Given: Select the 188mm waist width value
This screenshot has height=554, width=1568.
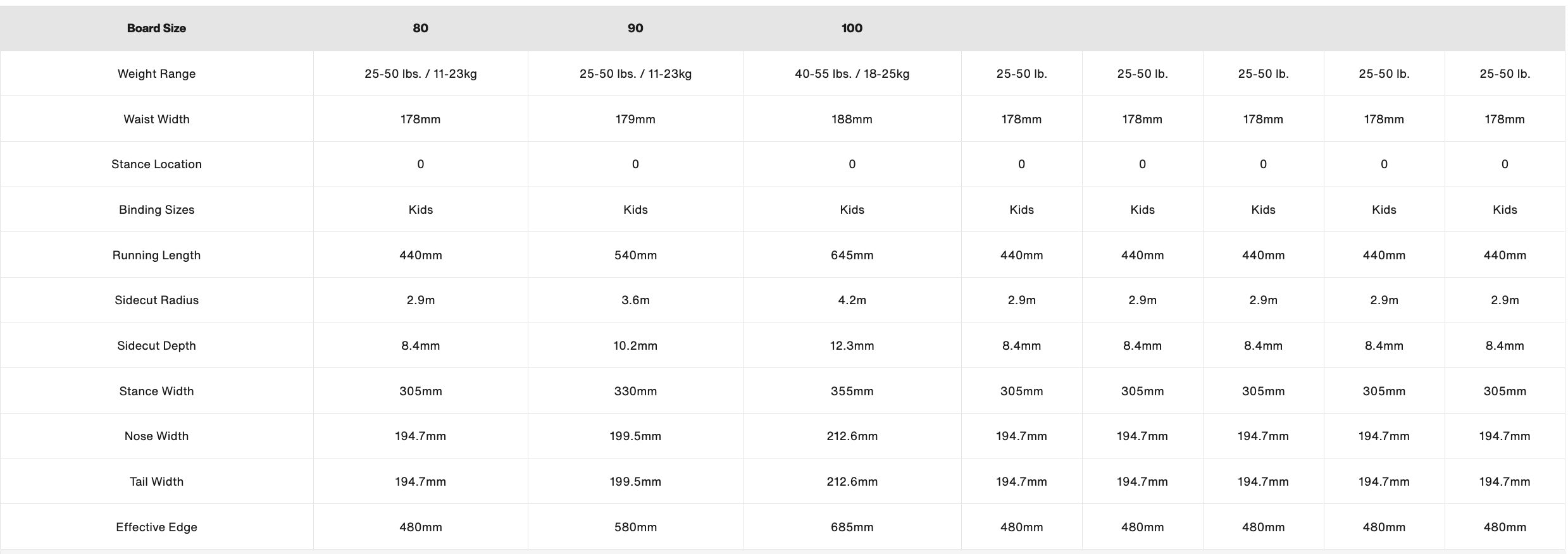Looking at the screenshot, I should [x=852, y=120].
